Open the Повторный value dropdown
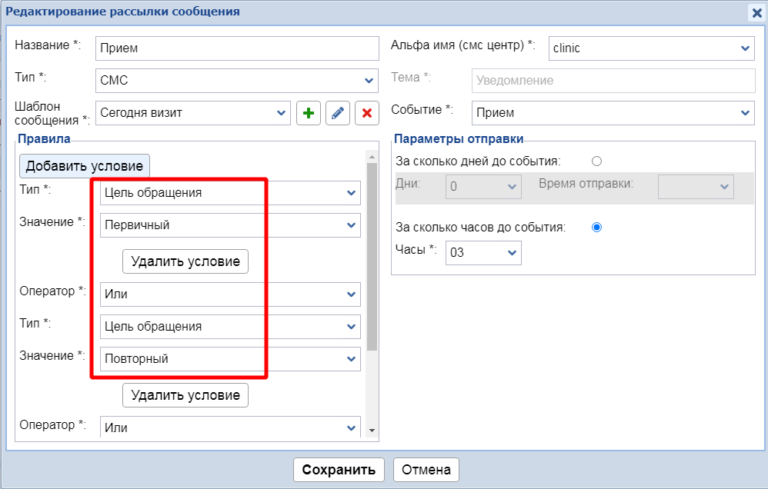The height and width of the screenshot is (489, 768). (230, 358)
